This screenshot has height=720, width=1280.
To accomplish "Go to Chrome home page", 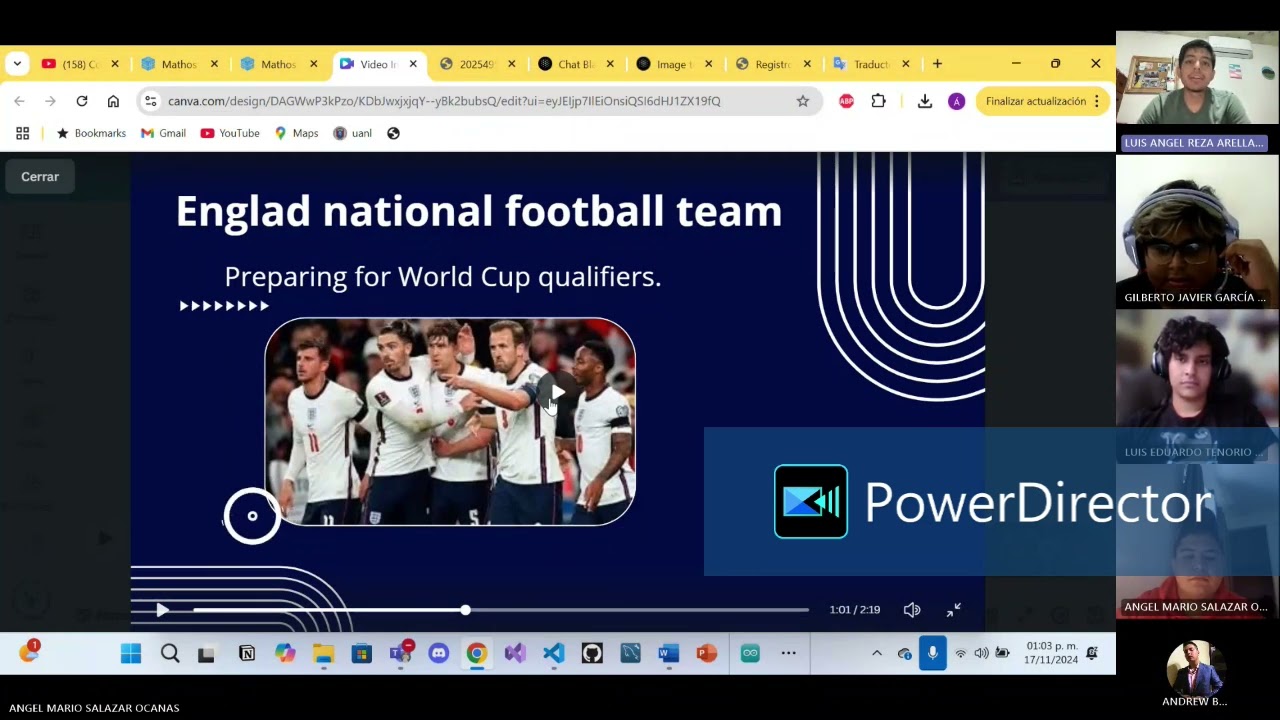I will [113, 101].
